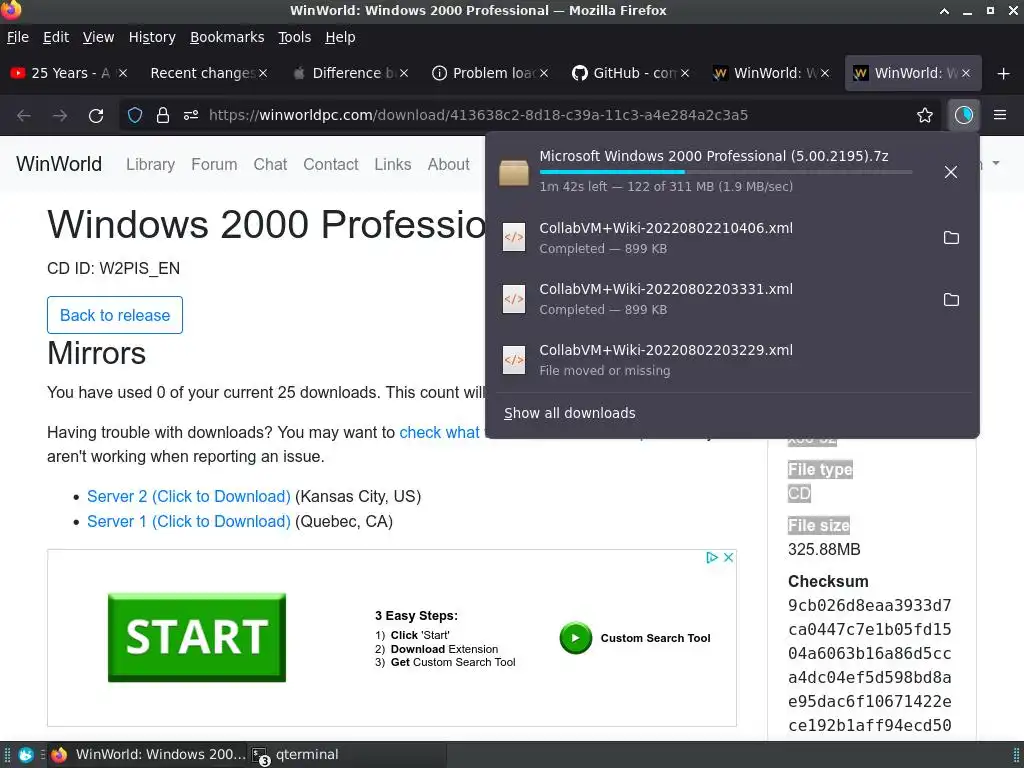The width and height of the screenshot is (1024, 768).
Task: Close the 'Recent changes' tab
Action: pyautogui.click(x=263, y=73)
